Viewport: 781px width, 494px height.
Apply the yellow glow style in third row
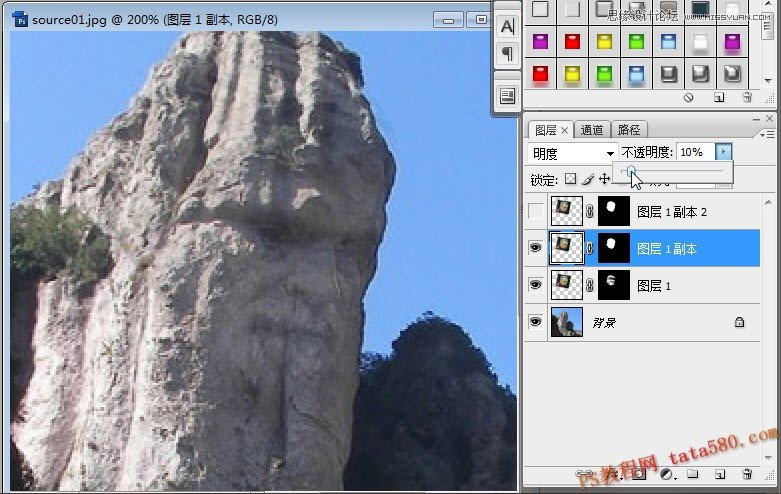tap(572, 74)
